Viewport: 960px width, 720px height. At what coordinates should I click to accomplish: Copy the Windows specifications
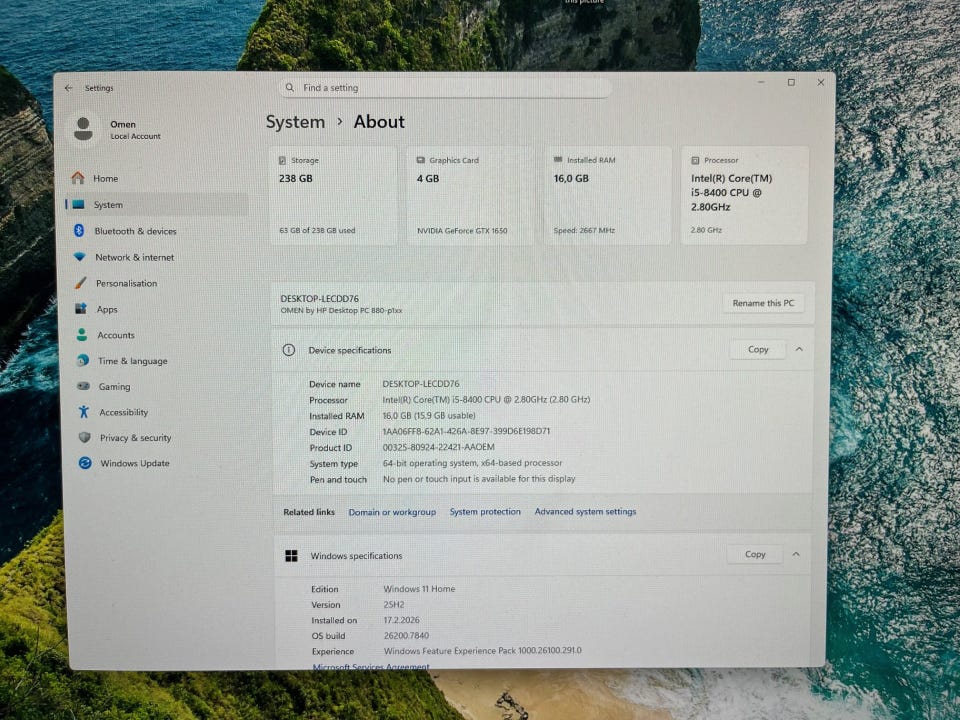[x=755, y=554]
